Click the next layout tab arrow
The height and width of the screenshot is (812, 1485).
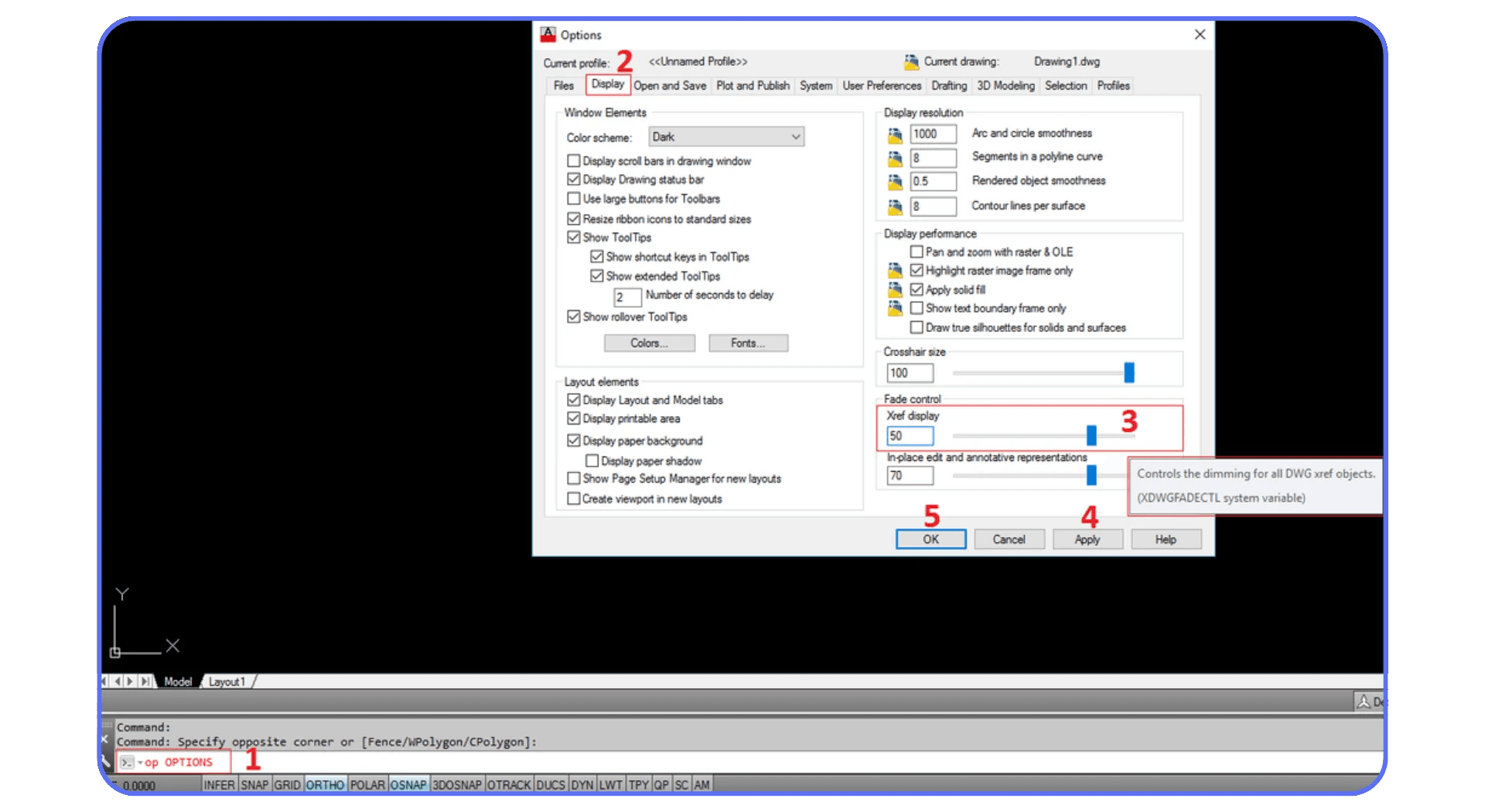click(131, 681)
